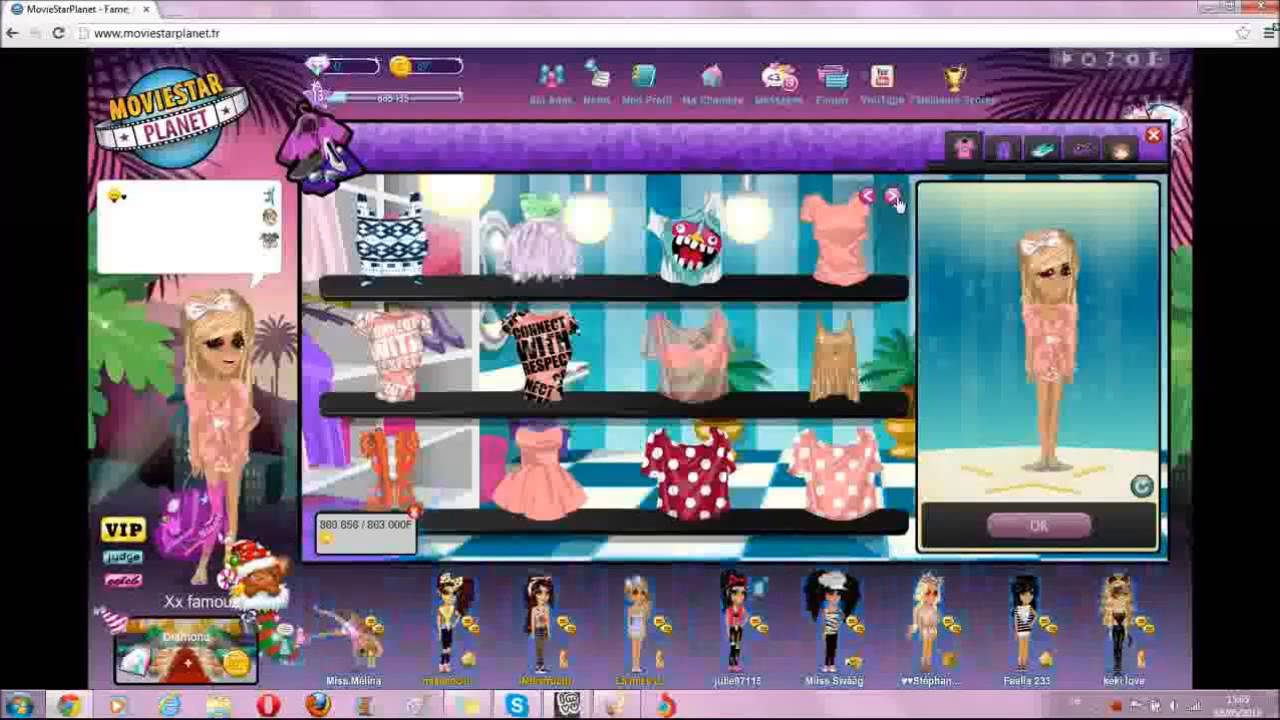This screenshot has width=1280, height=720.
Task: Click the diamond currency counter
Action: click(343, 67)
